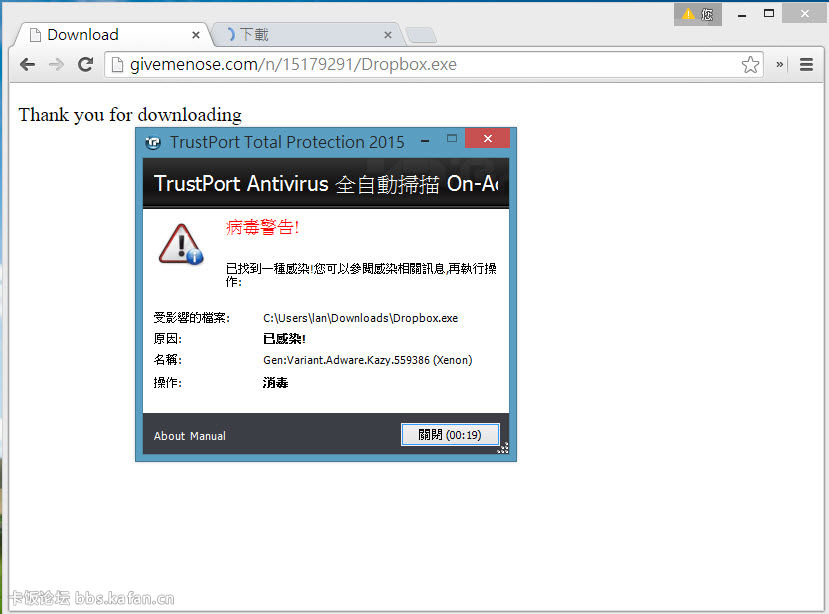829x614 pixels.
Task: Maximize the TrustPort Total Protection dialog
Action: point(452,139)
